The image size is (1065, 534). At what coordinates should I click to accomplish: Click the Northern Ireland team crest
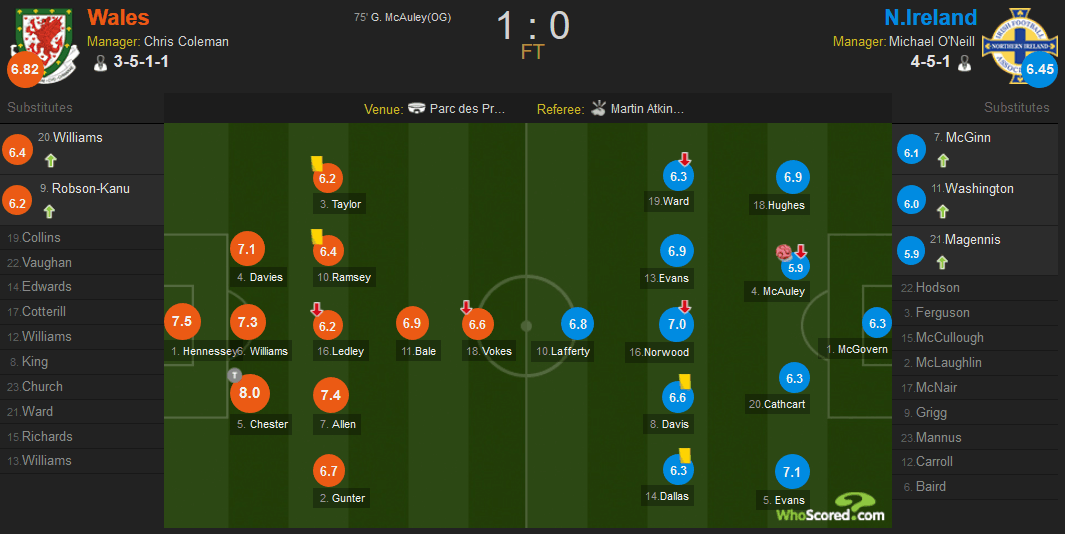(1019, 46)
